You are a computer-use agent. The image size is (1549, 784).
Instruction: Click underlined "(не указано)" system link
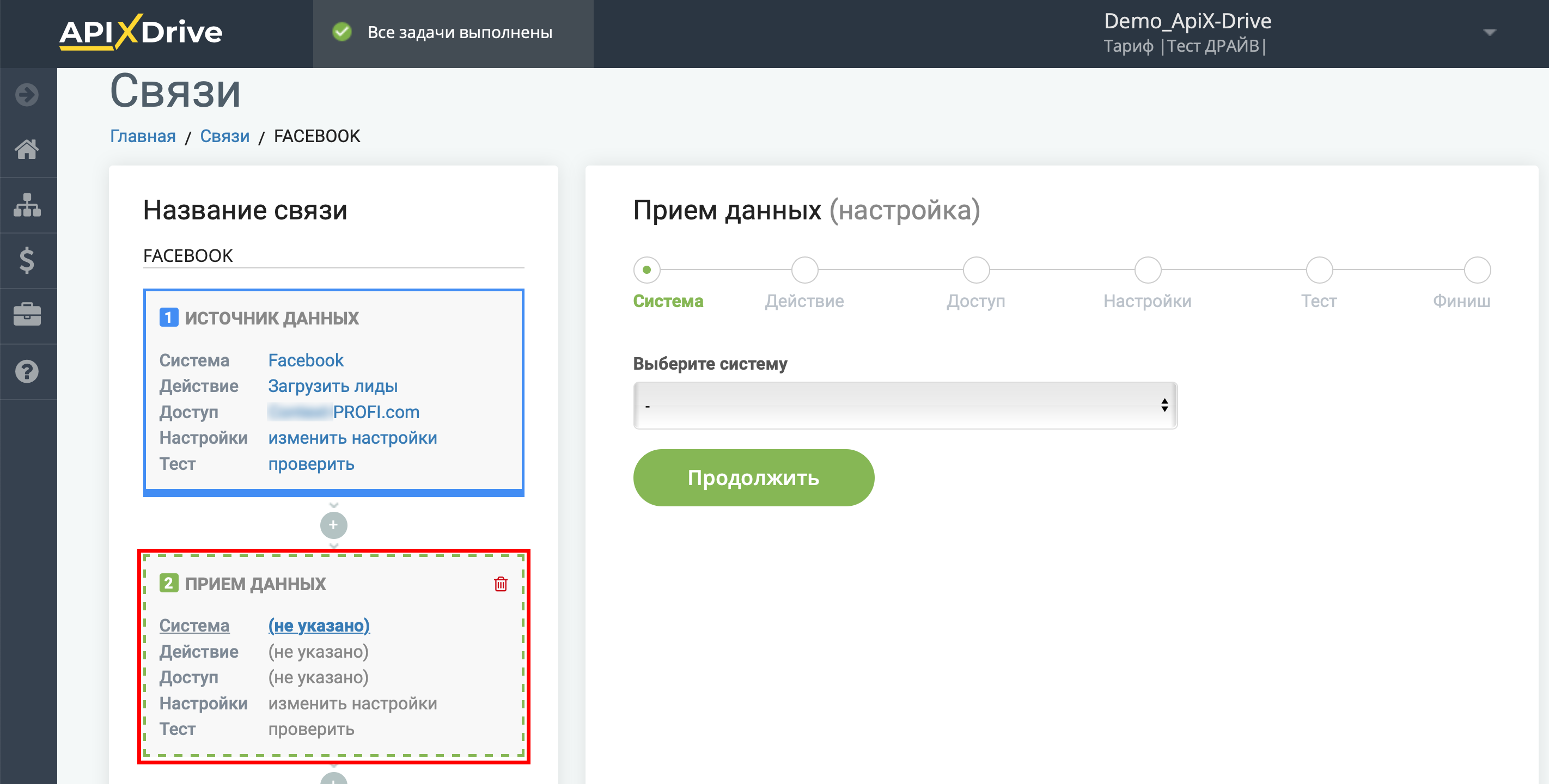tap(319, 625)
